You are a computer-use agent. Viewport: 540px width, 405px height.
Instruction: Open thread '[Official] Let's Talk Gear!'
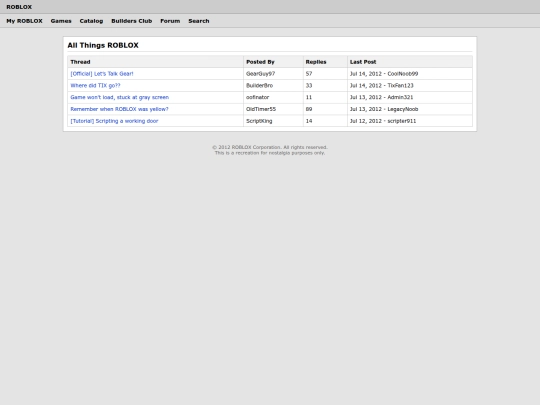tap(102, 74)
